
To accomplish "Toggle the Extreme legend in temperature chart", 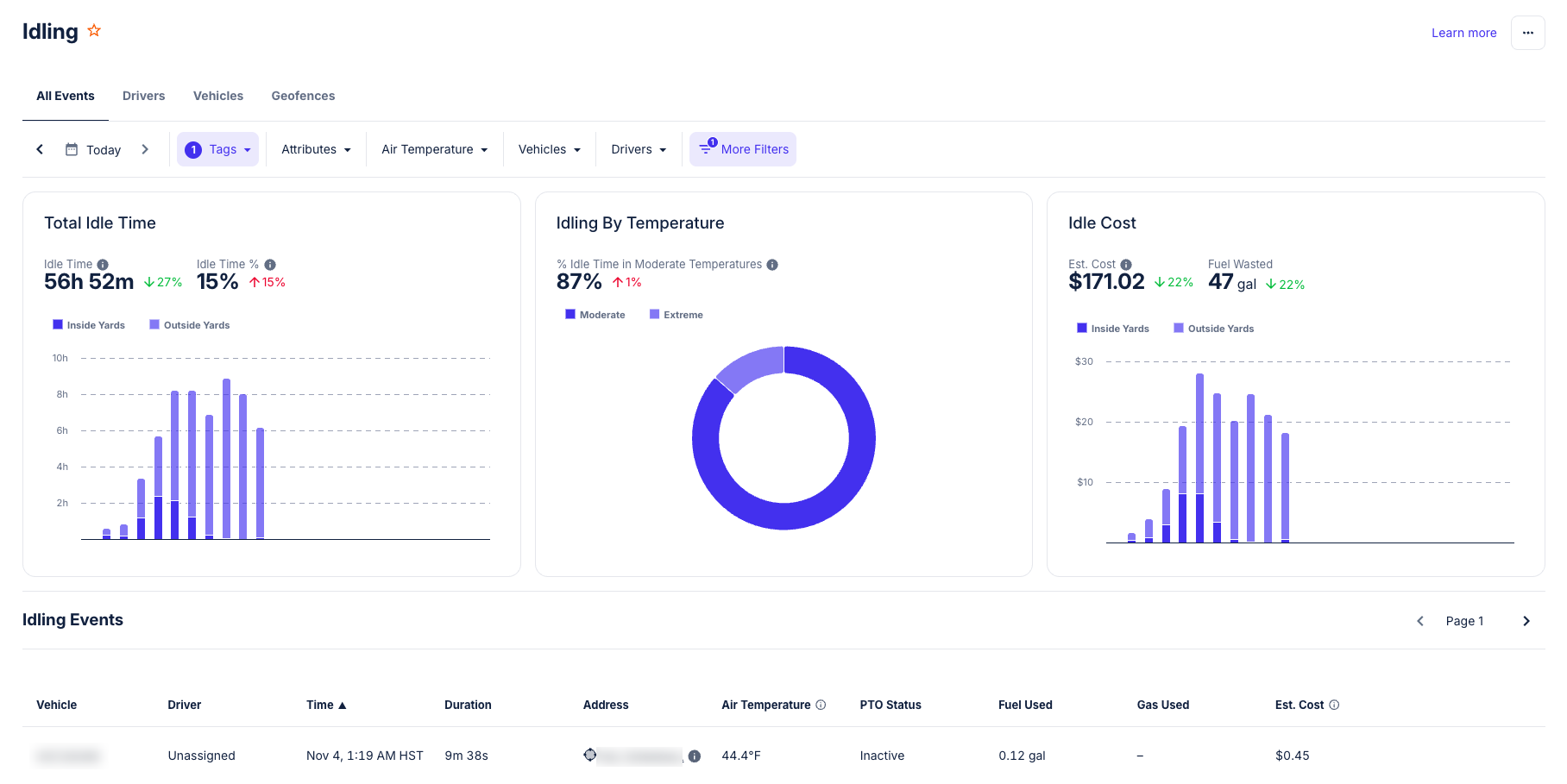I will tap(676, 315).
